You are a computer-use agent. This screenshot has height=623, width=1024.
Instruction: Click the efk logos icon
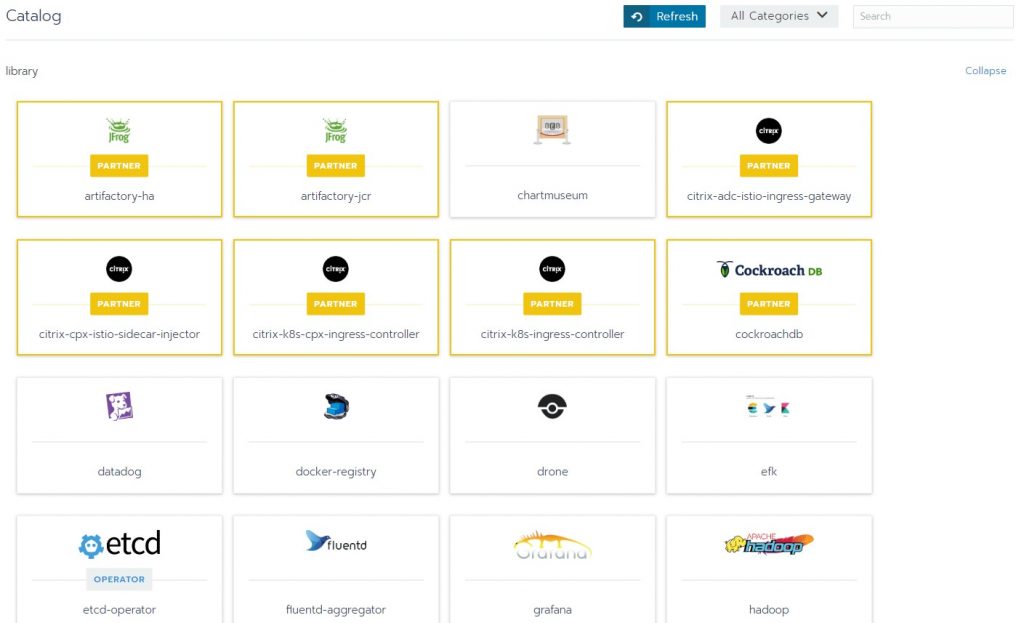pyautogui.click(x=769, y=407)
